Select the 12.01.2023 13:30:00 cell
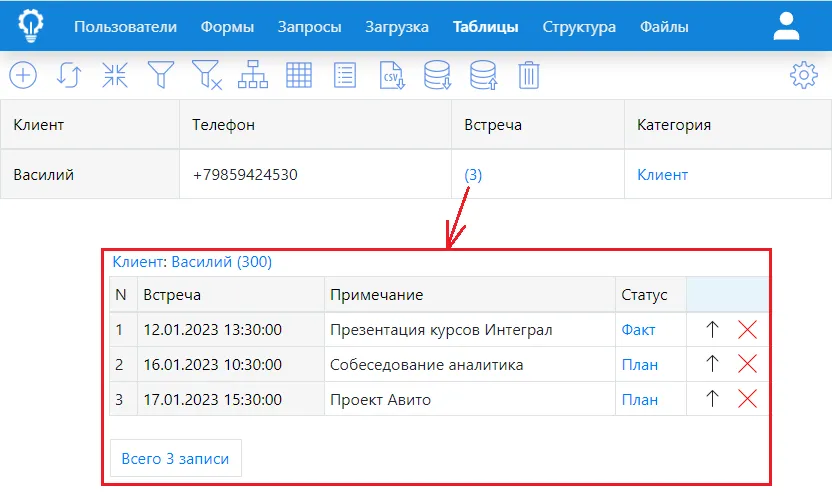 click(x=231, y=330)
